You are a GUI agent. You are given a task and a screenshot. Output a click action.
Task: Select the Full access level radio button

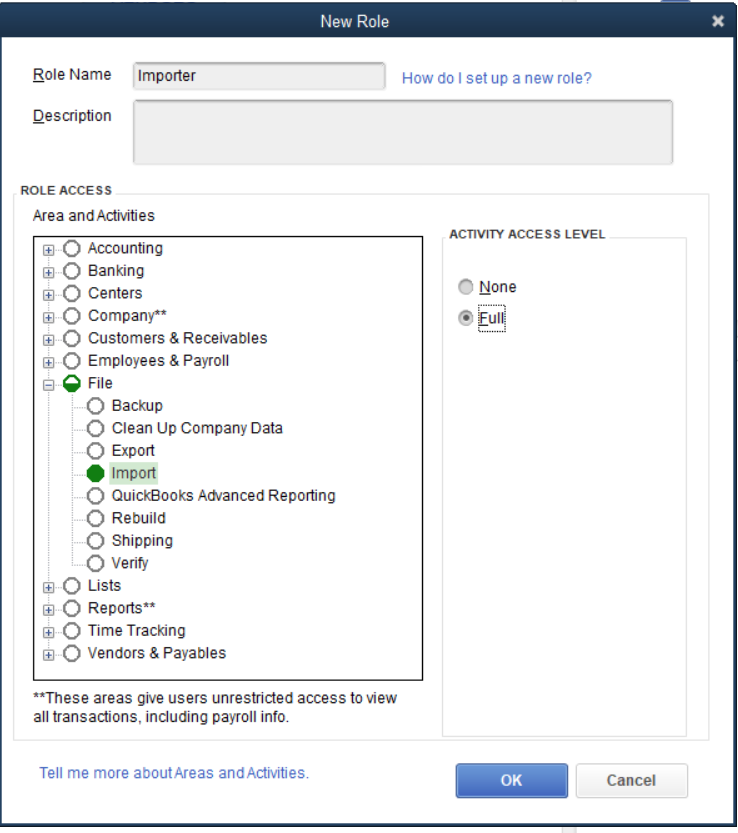(x=465, y=318)
